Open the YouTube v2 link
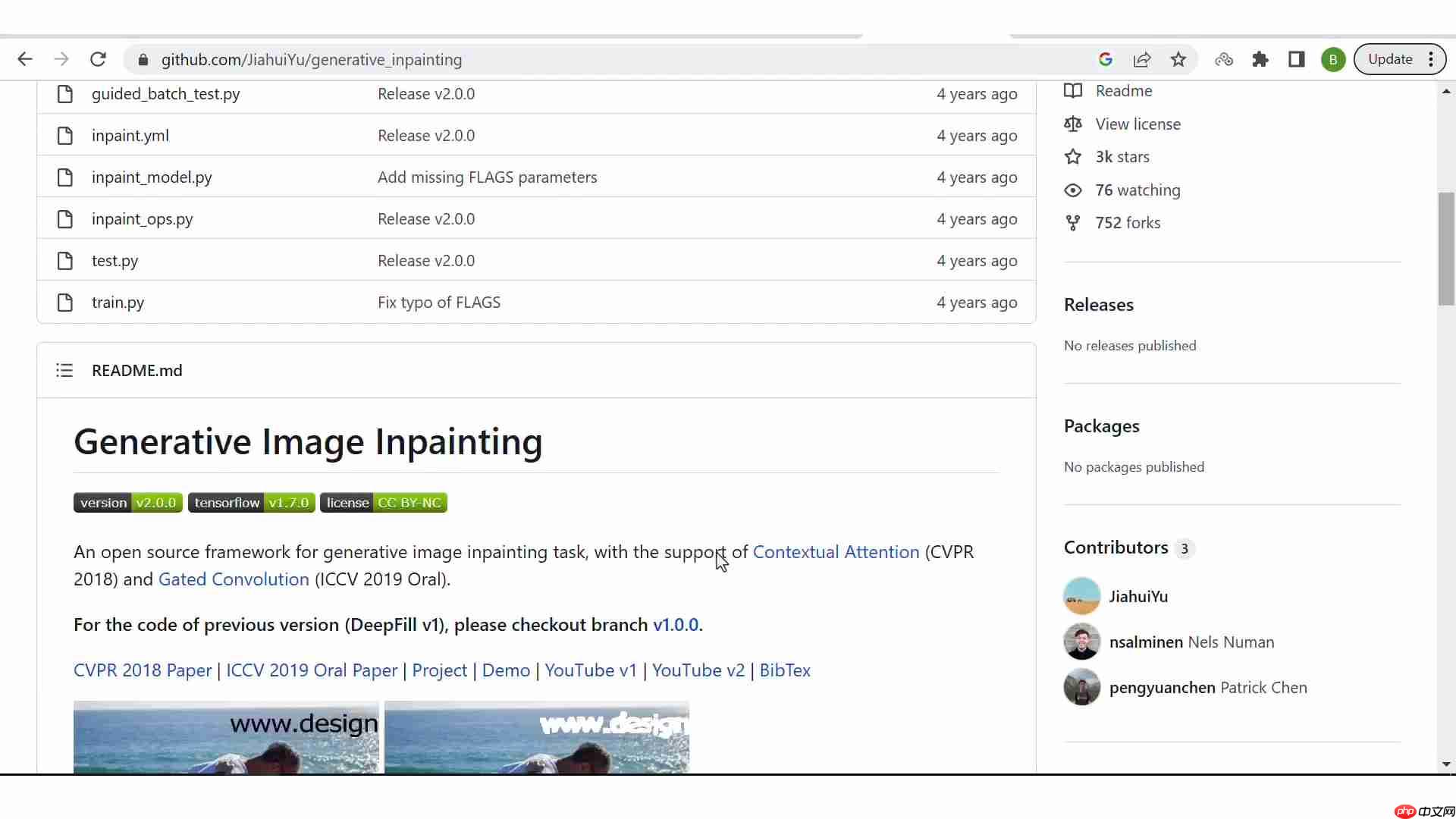Viewport: 1456px width, 819px height. tap(698, 670)
